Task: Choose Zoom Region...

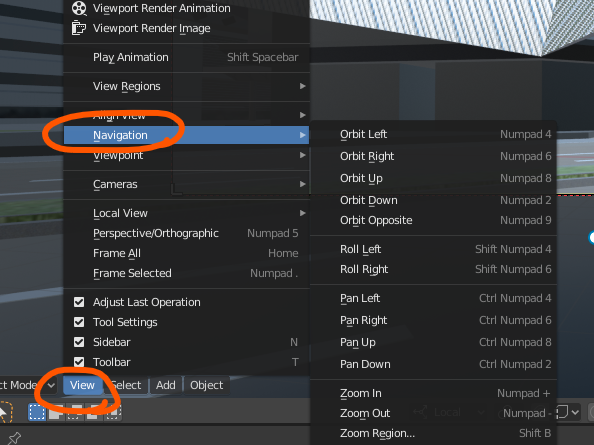Action: [x=433, y=433]
